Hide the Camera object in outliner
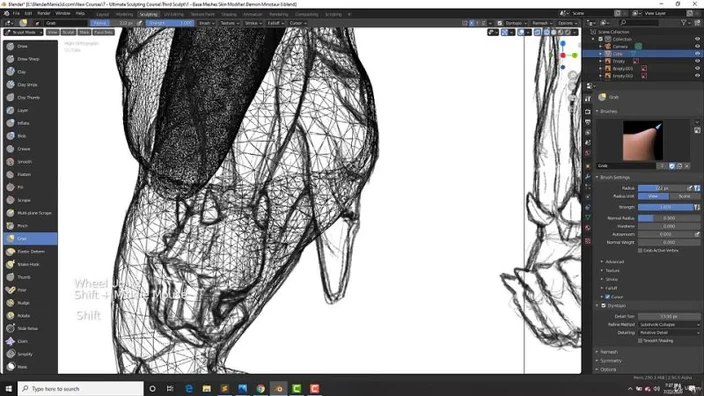This screenshot has width=704, height=396. [x=697, y=46]
